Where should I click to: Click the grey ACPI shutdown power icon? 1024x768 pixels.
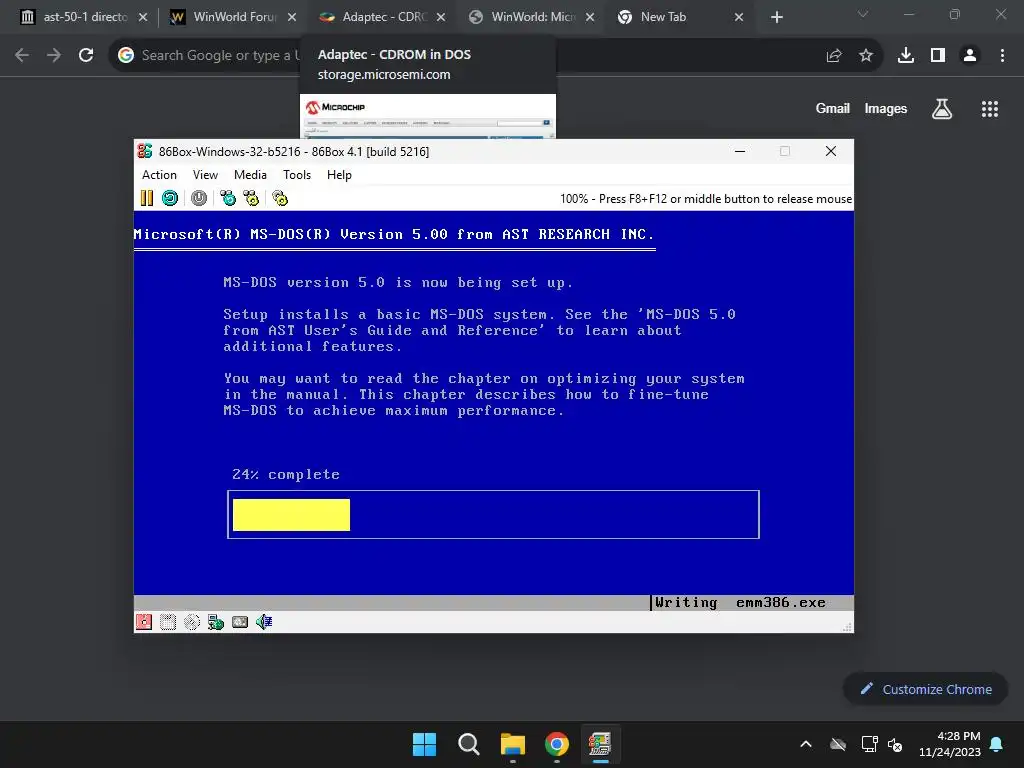pyautogui.click(x=199, y=198)
